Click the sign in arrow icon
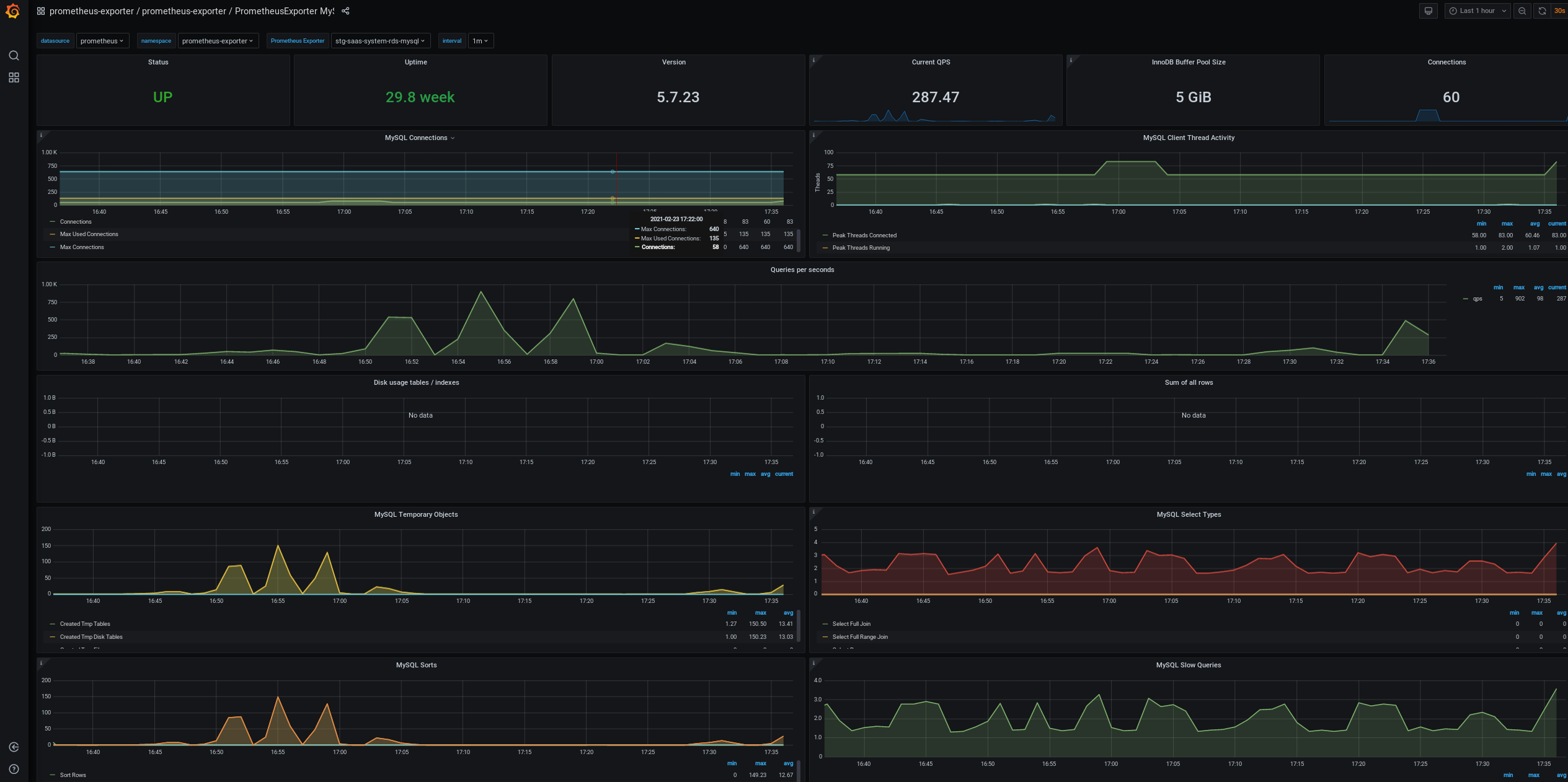 pyautogui.click(x=14, y=747)
